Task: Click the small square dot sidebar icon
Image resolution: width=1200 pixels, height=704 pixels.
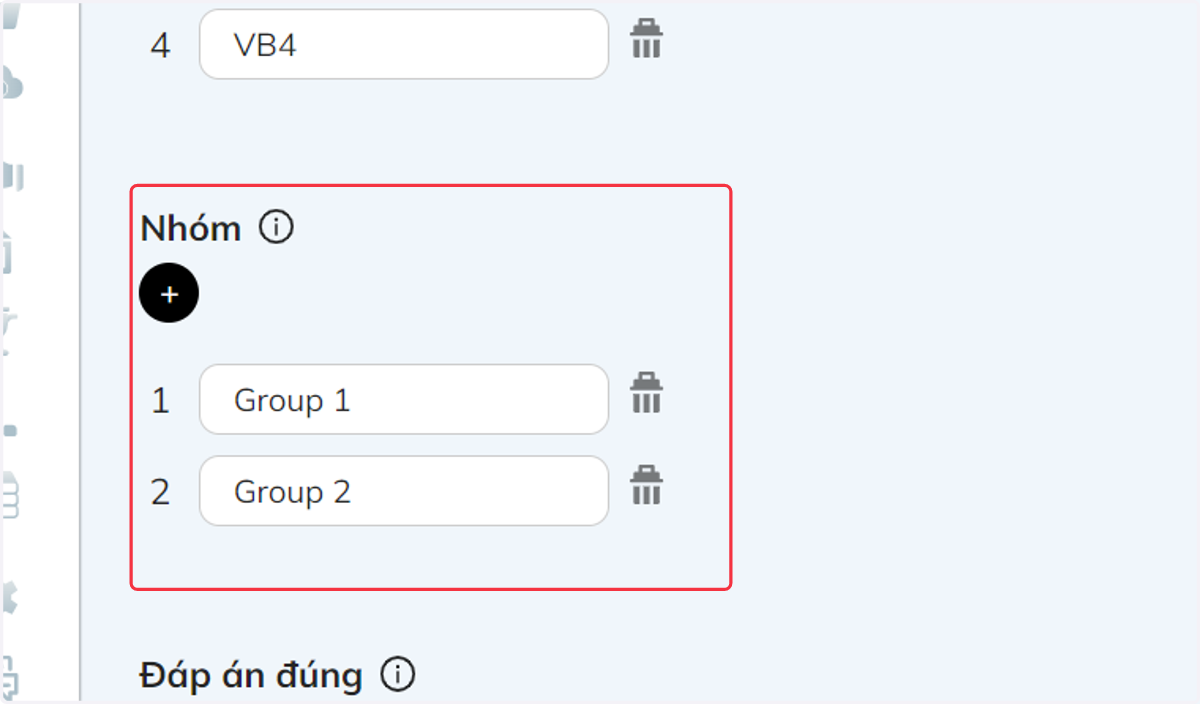Action: 11,430
